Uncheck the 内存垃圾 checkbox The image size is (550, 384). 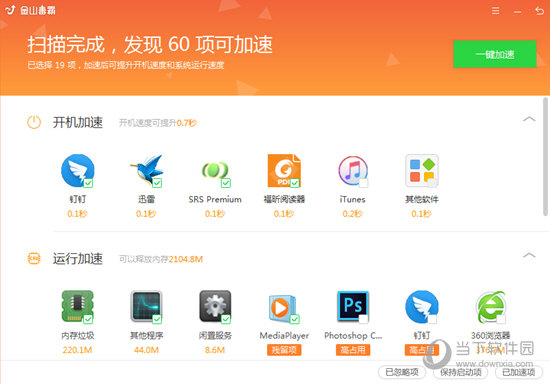coord(88,319)
